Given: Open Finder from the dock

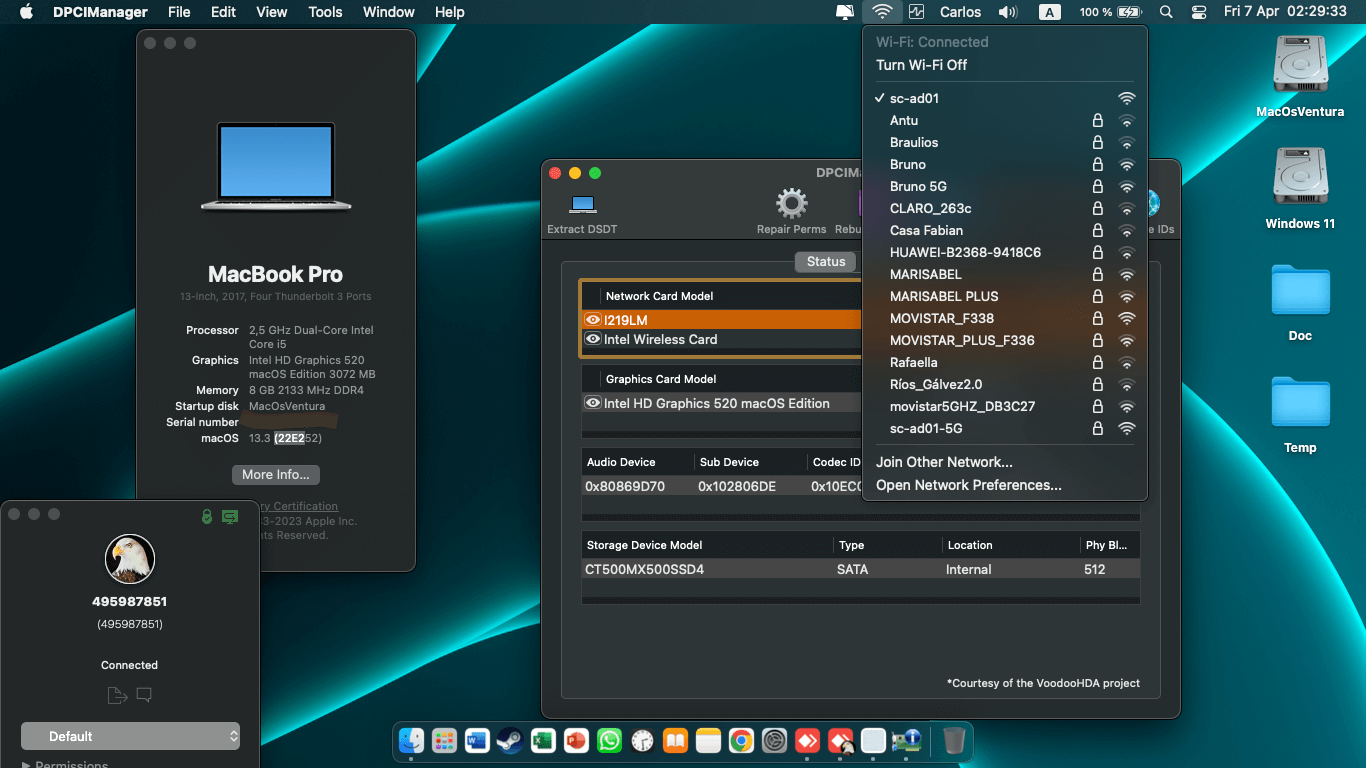Looking at the screenshot, I should coord(412,741).
